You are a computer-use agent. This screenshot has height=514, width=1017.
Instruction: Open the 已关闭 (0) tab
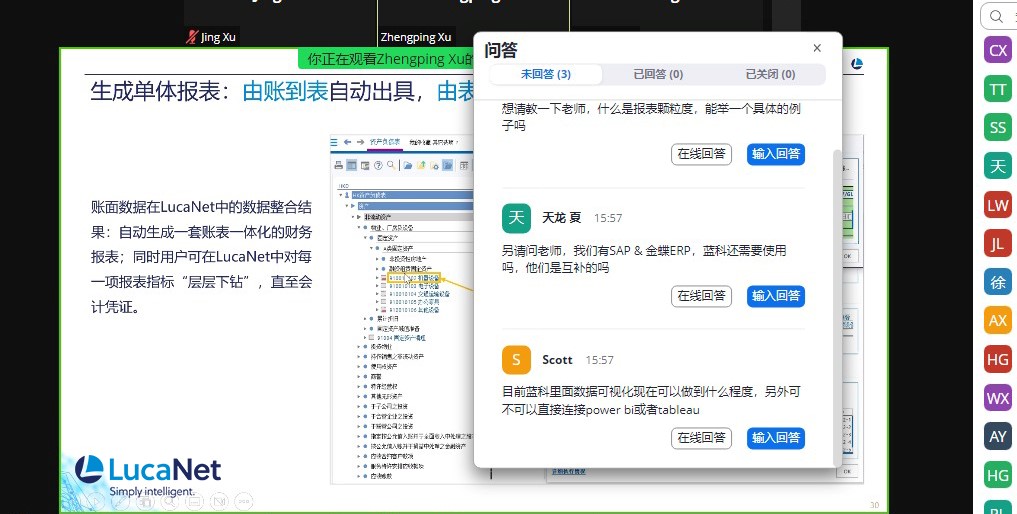(x=770, y=74)
